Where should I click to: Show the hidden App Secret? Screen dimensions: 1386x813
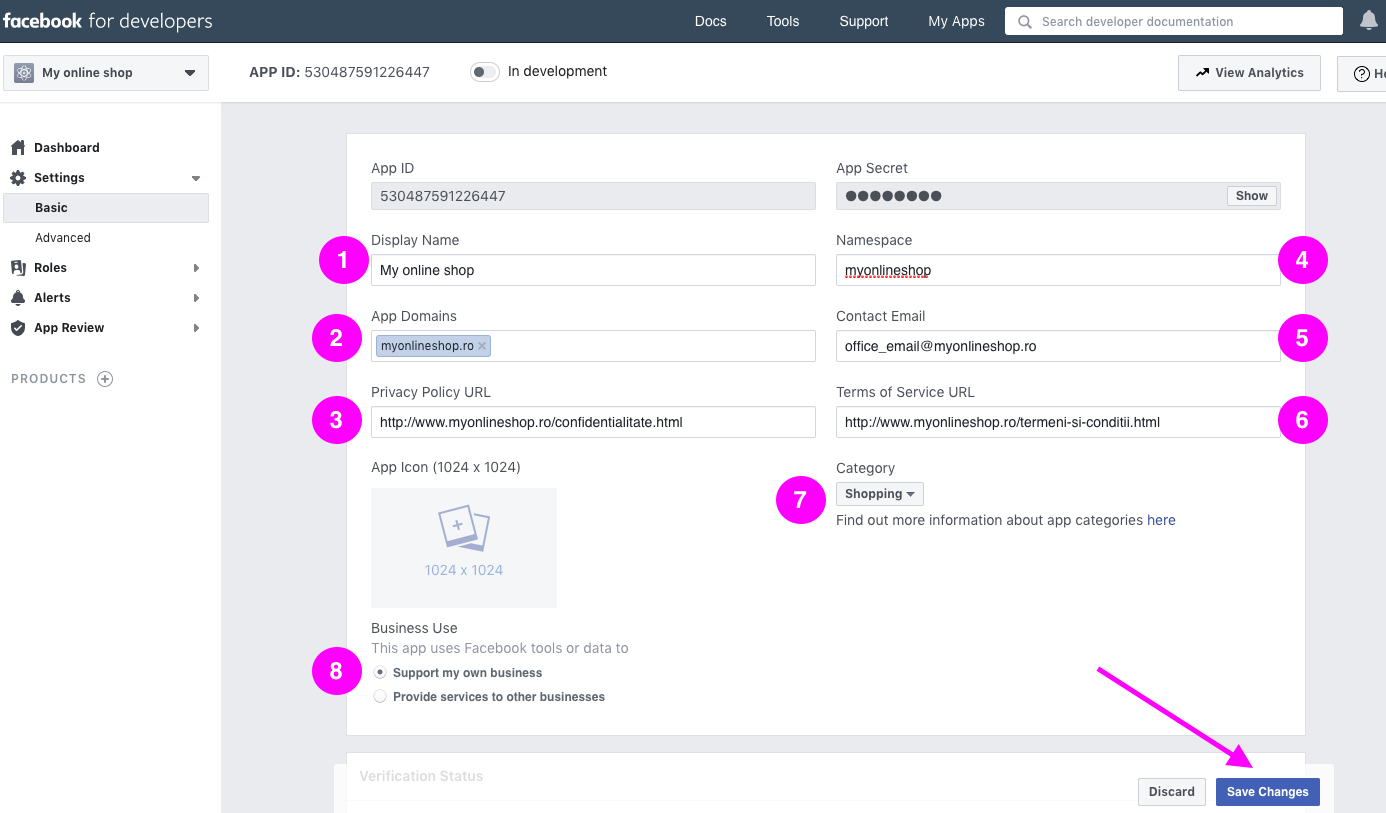(x=1251, y=196)
